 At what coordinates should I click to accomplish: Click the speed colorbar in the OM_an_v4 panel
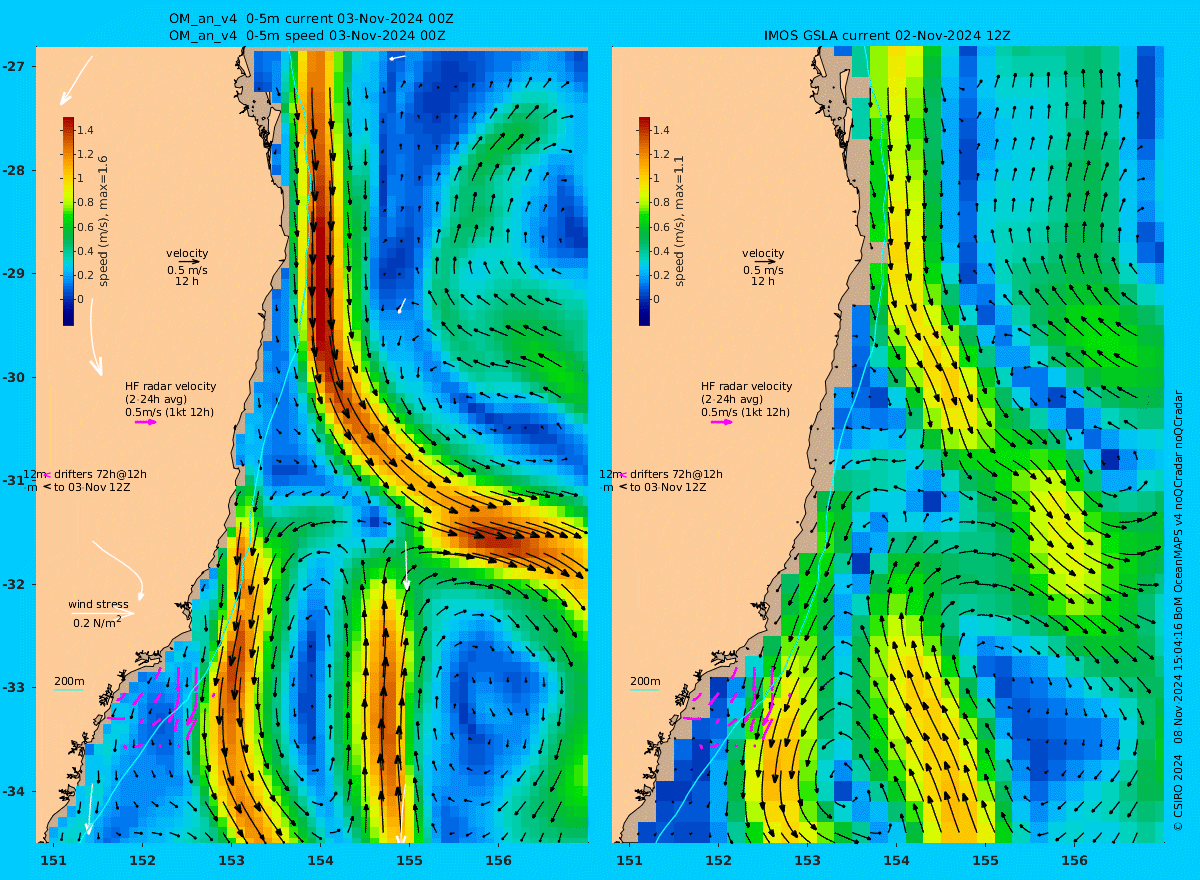[x=68, y=221]
